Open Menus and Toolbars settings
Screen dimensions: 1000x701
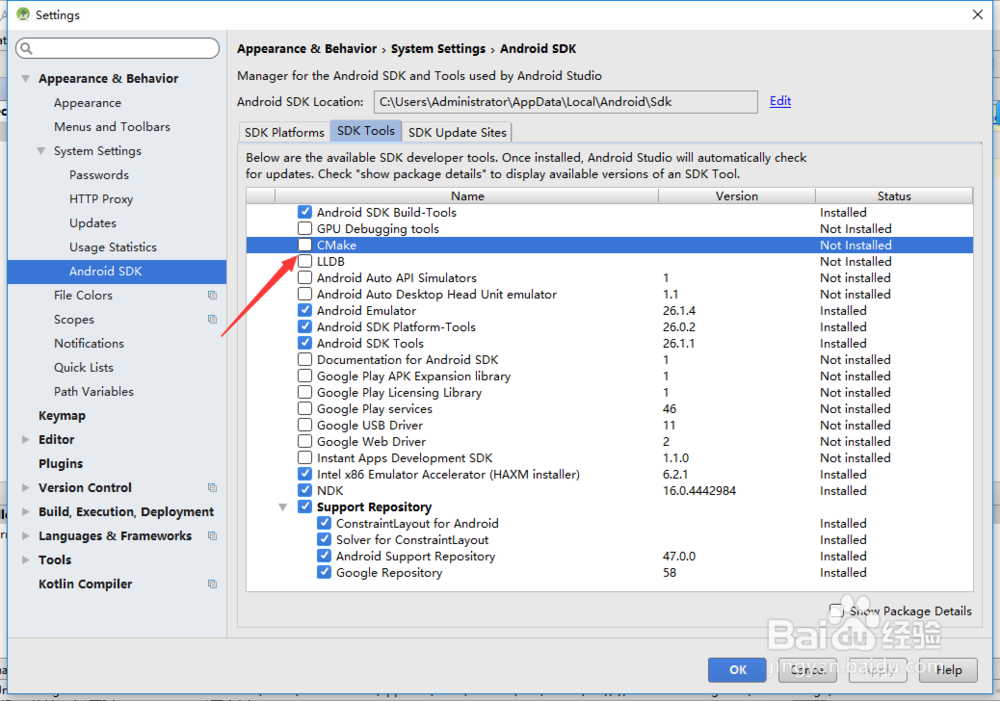[112, 127]
